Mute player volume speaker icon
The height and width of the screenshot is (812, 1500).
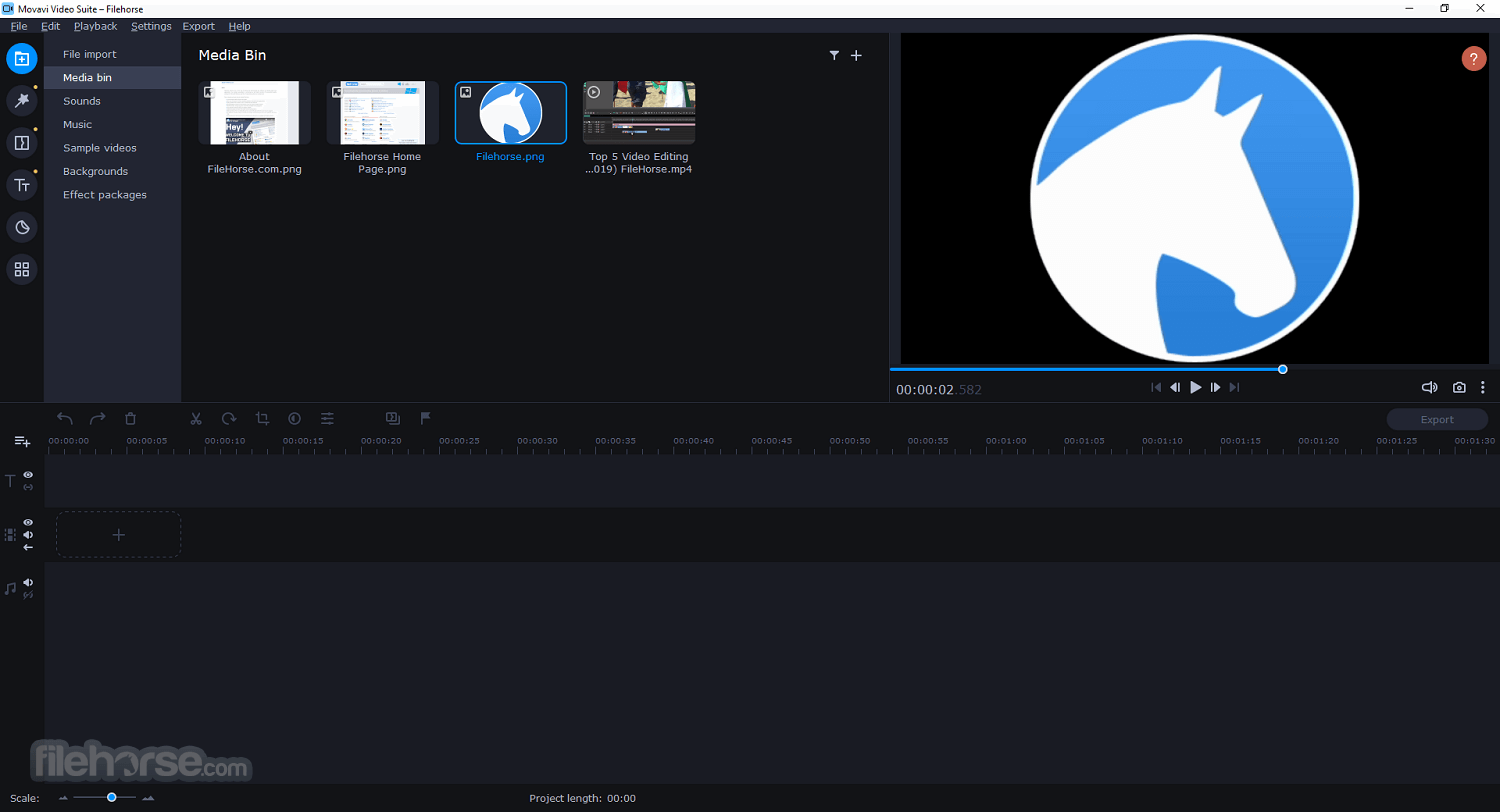1430,388
